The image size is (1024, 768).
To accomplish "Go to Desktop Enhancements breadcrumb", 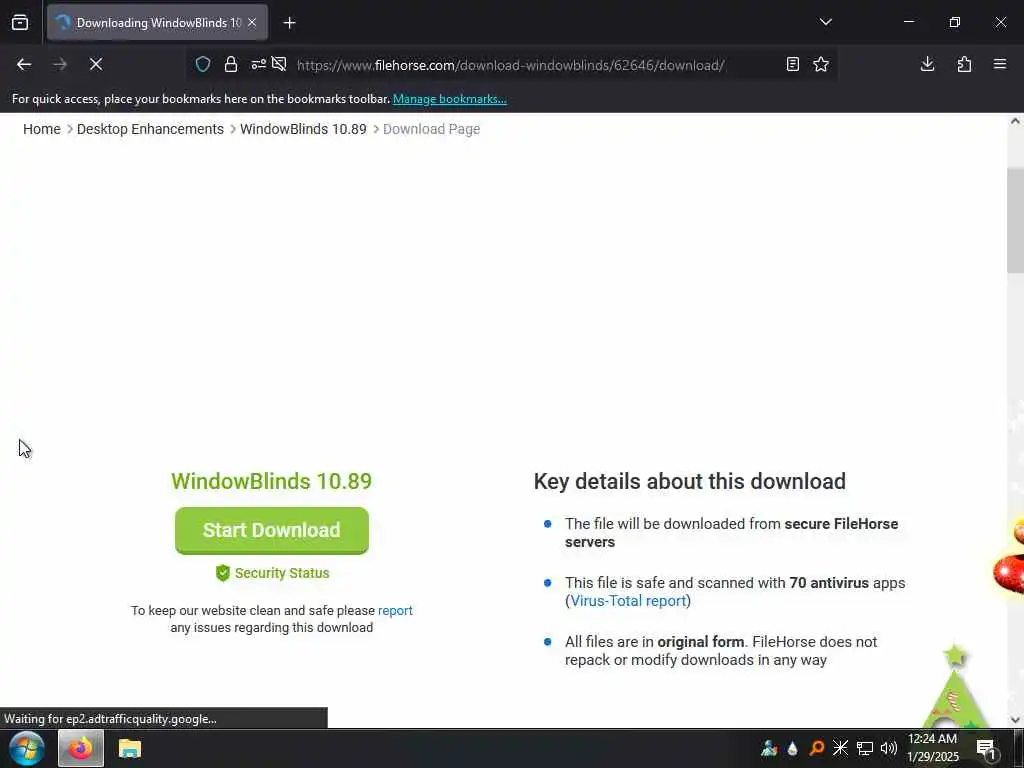I will tap(150, 129).
